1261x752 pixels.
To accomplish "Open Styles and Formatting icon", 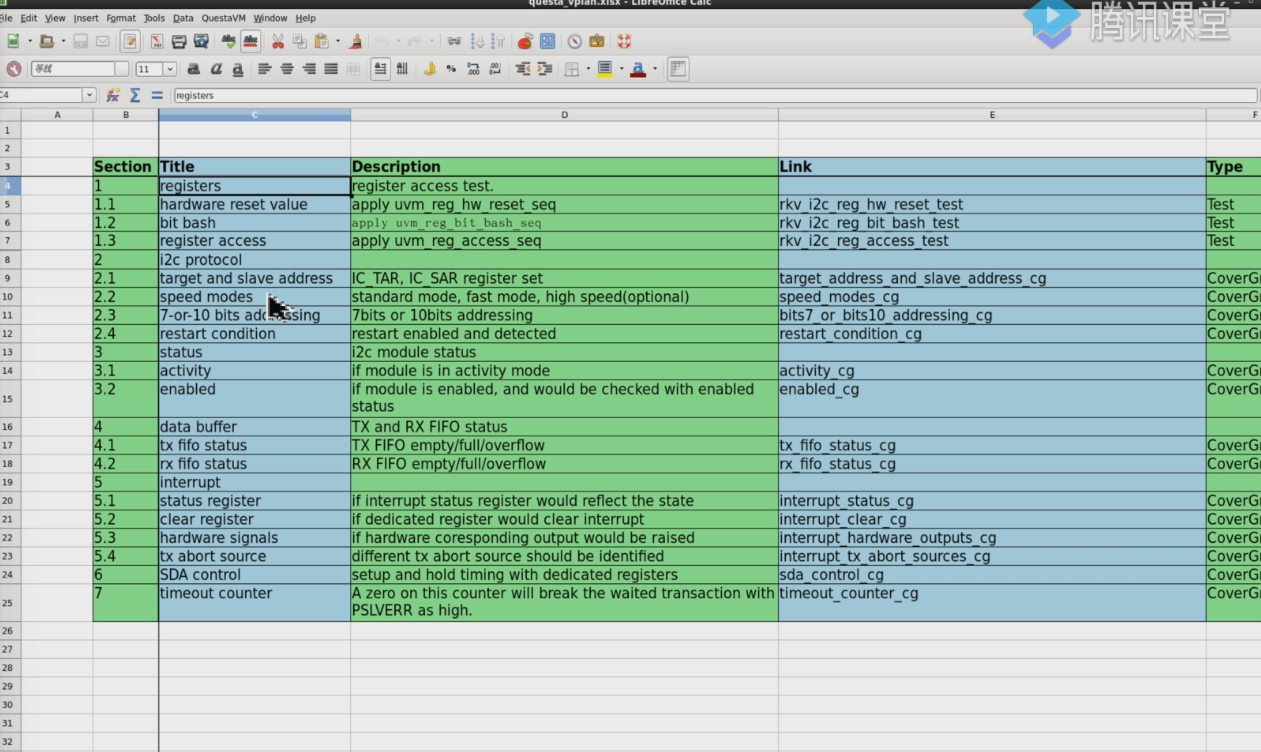I will (x=14, y=69).
